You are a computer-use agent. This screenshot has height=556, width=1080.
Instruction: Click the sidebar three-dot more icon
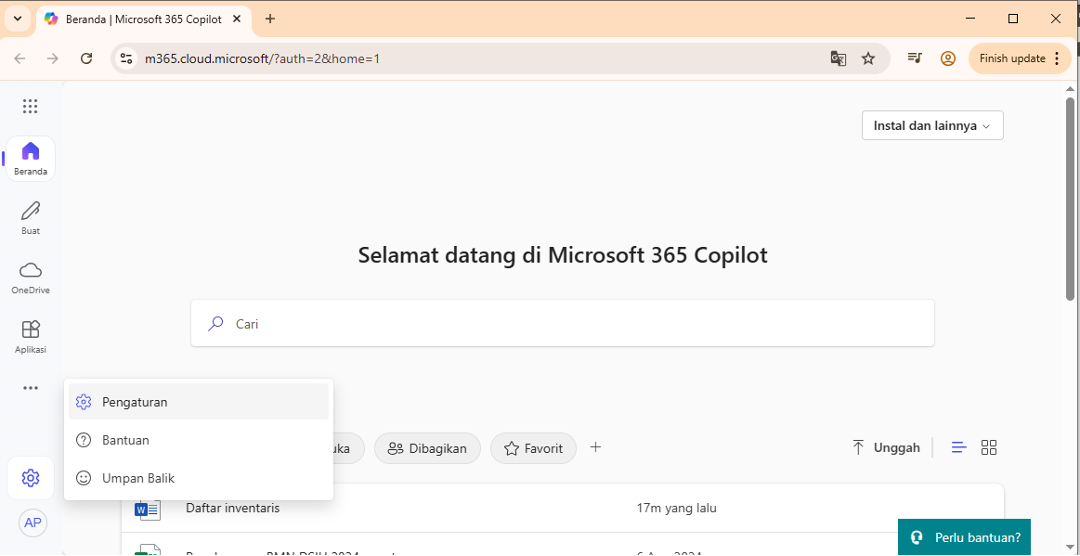30,388
